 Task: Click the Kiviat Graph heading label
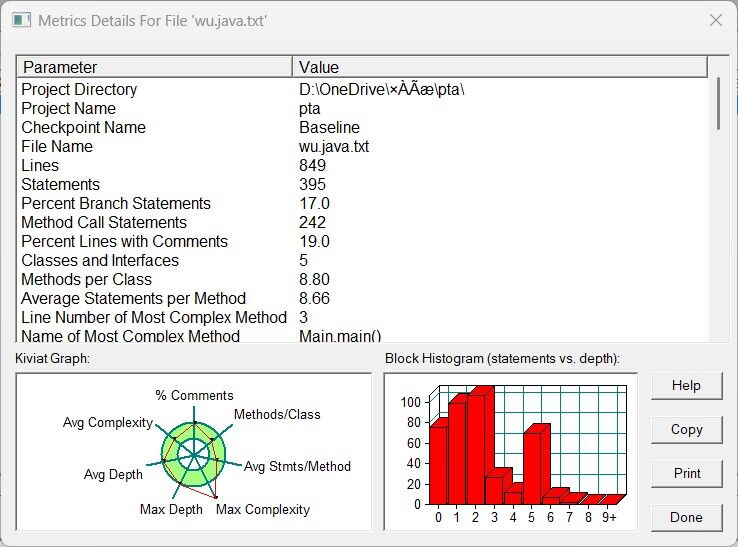pyautogui.click(x=52, y=359)
